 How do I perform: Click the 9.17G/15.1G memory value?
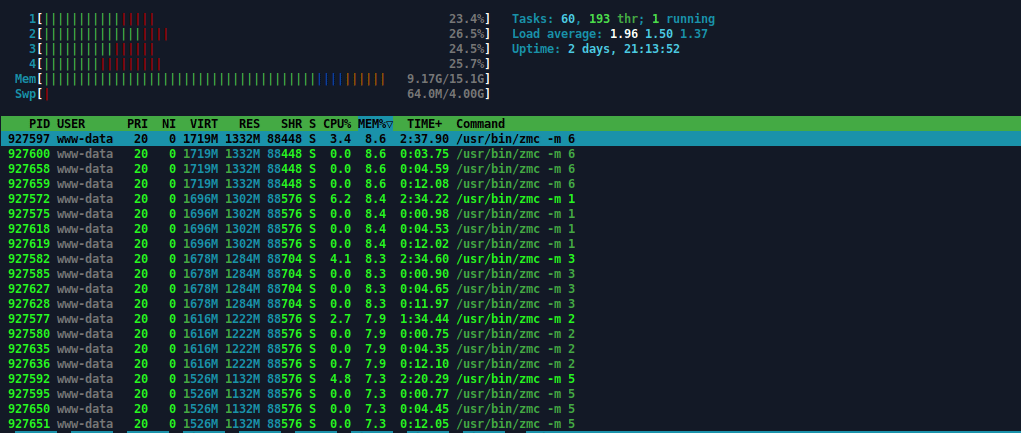point(445,79)
